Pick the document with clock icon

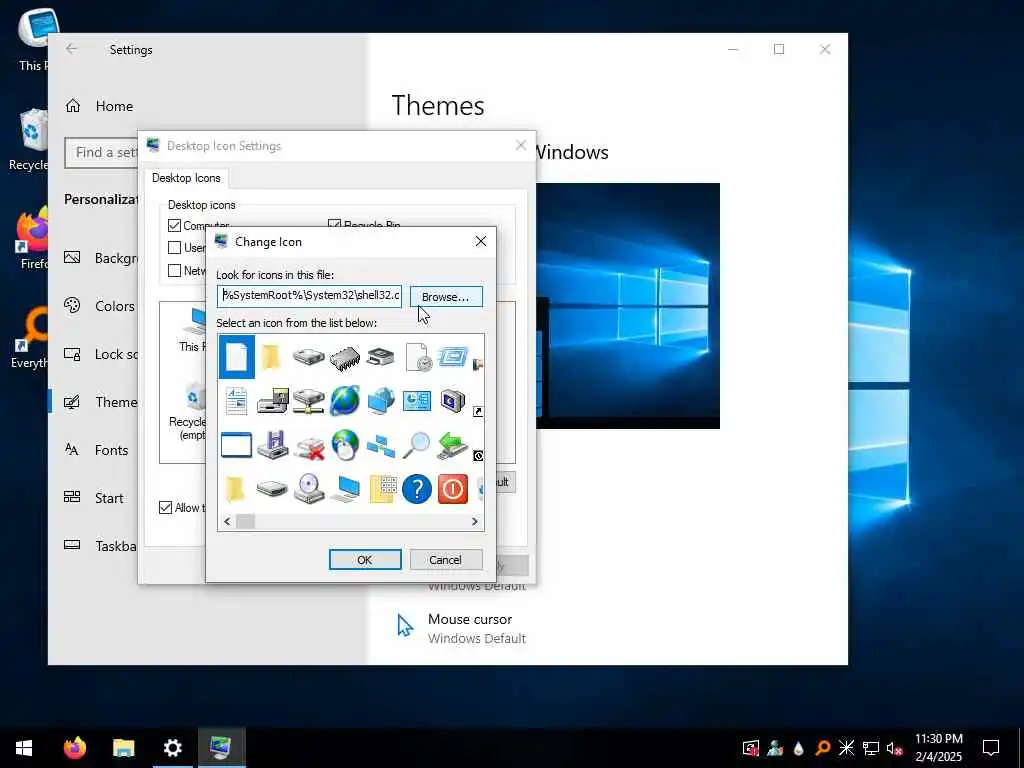(x=418, y=357)
